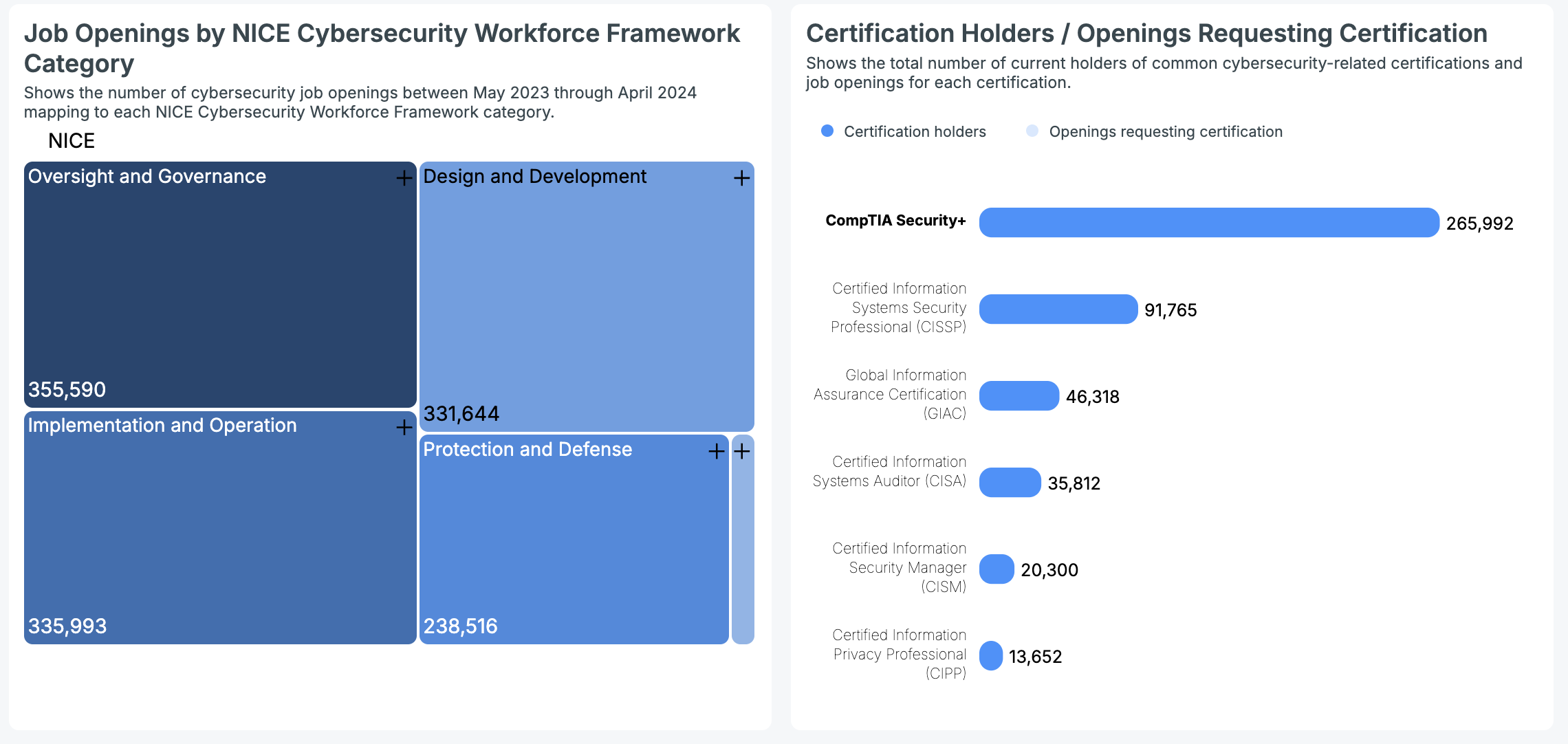The image size is (1568, 744).
Task: Click the 46,318 bar value
Action: point(1093,397)
